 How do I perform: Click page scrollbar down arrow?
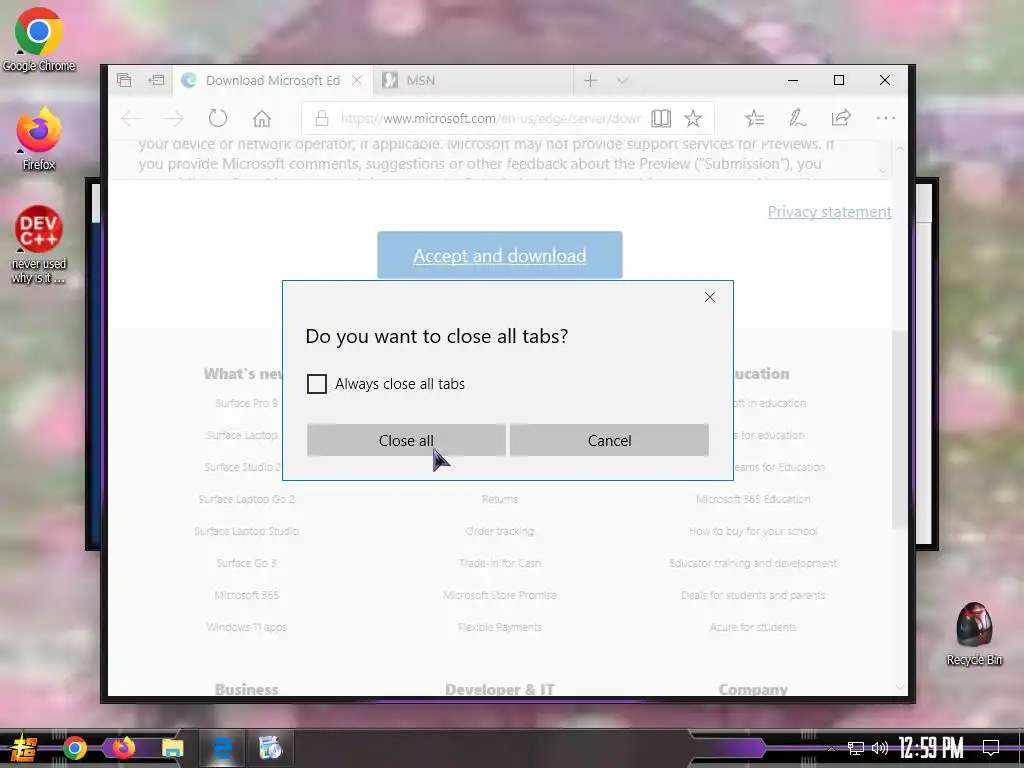[x=900, y=688]
